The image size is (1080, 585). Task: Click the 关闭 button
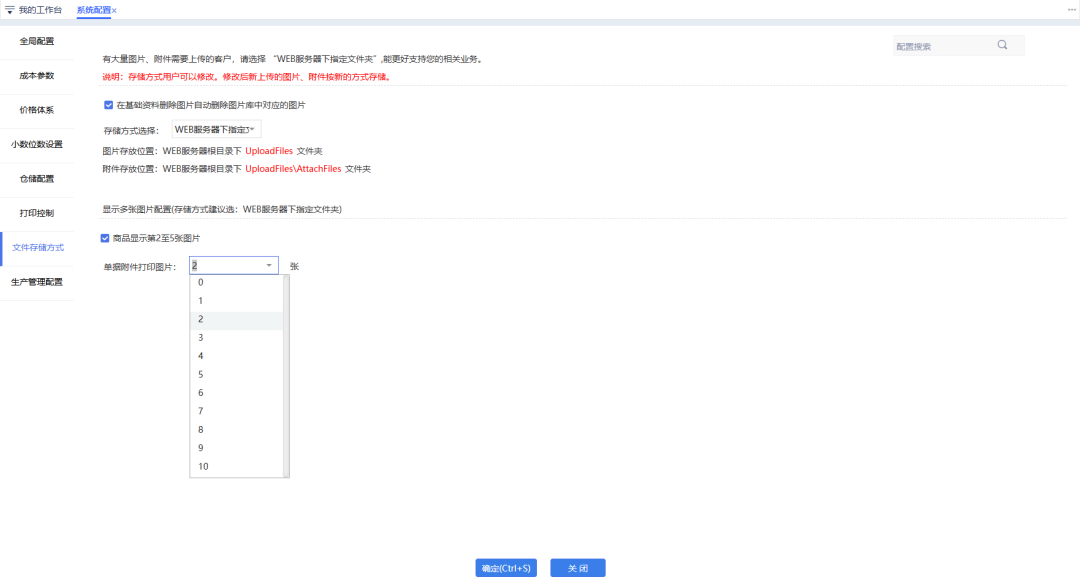click(x=578, y=568)
